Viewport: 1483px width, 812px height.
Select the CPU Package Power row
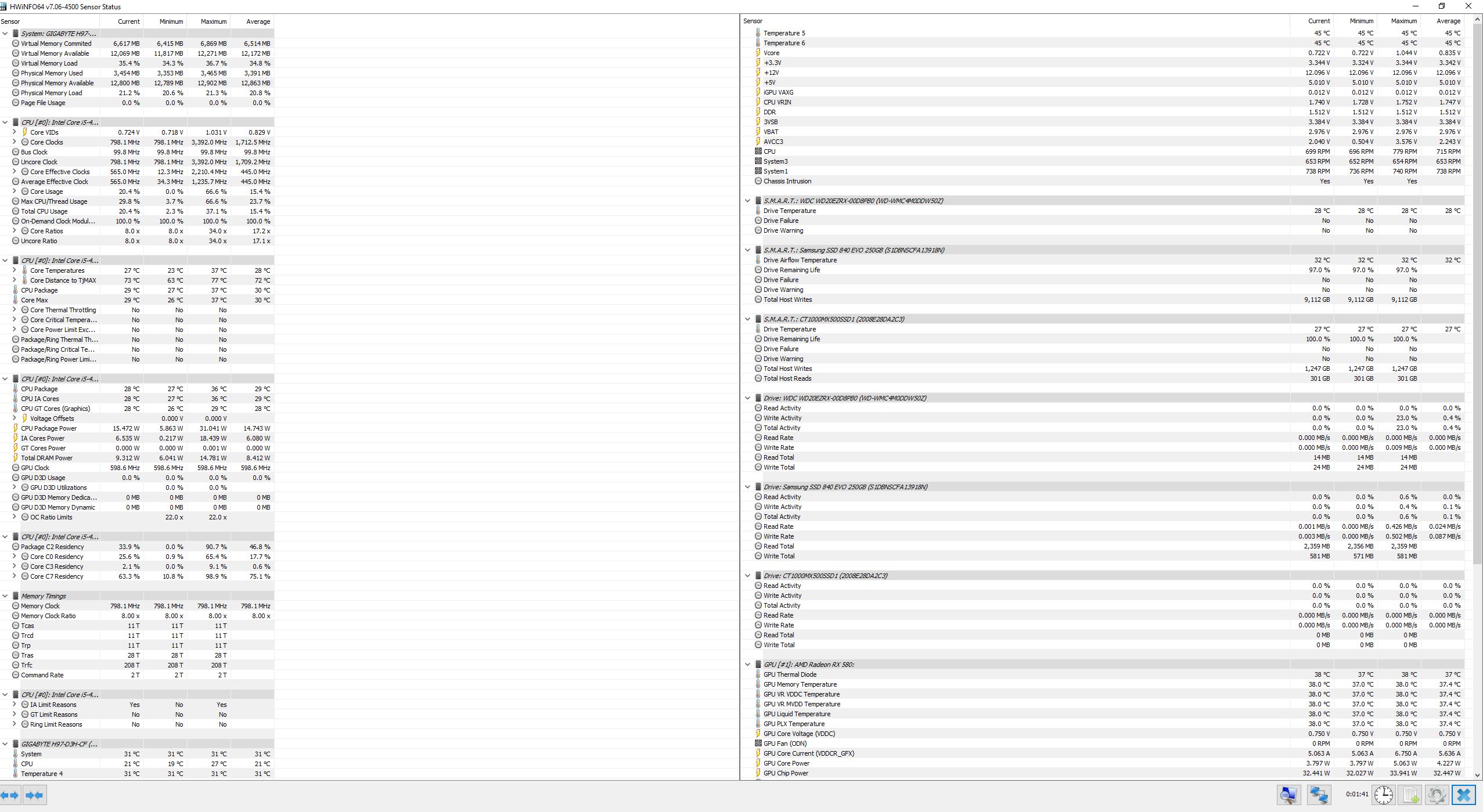49,428
